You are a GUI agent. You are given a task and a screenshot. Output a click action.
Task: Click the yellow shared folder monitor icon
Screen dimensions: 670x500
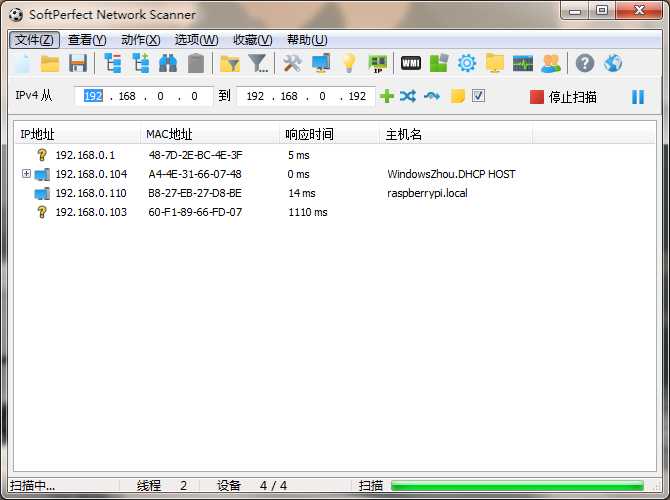(x=495, y=64)
